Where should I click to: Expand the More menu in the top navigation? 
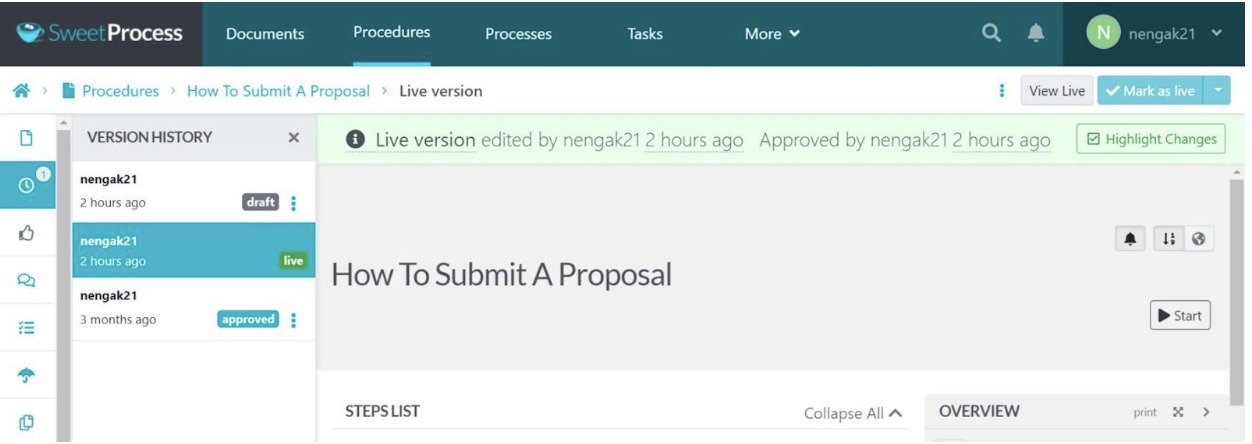(x=773, y=34)
